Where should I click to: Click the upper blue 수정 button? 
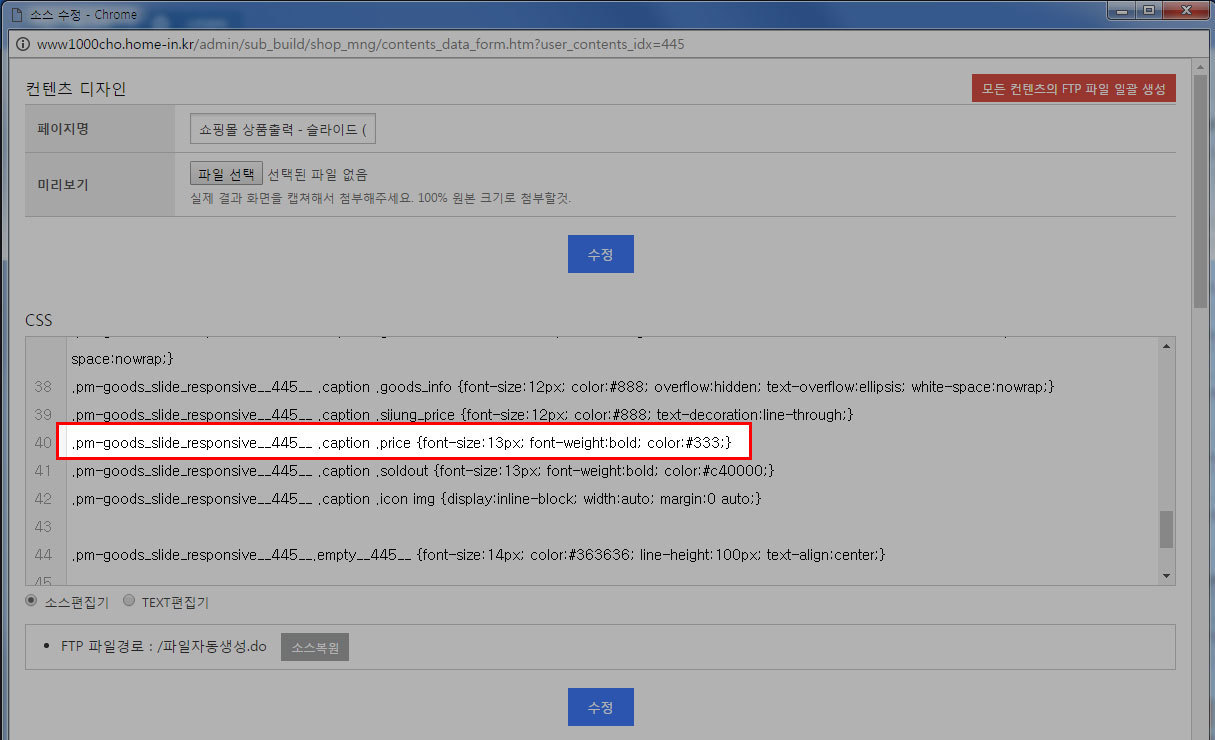[600, 254]
